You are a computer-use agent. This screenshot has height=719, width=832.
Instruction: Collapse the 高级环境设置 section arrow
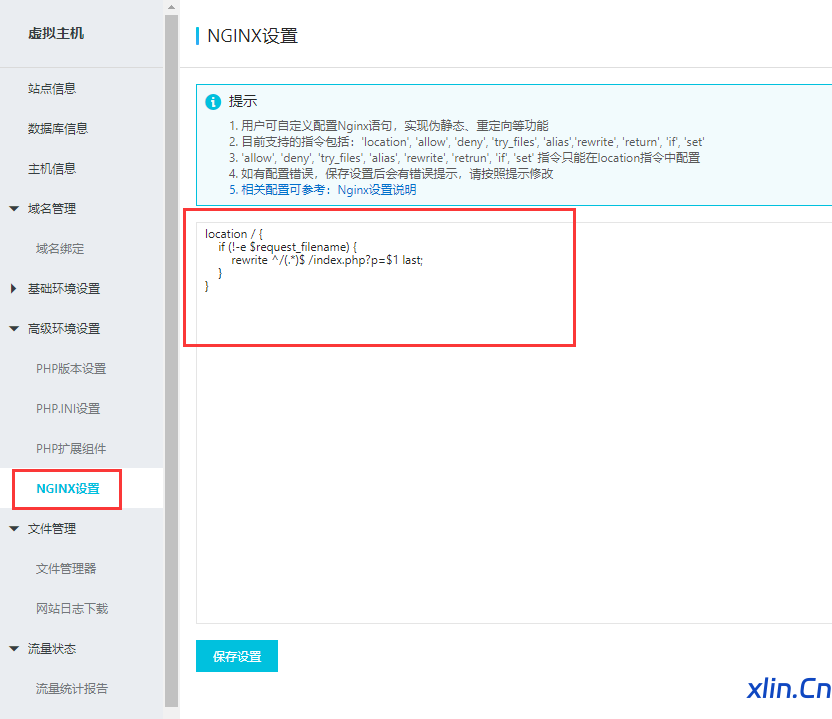(14, 328)
